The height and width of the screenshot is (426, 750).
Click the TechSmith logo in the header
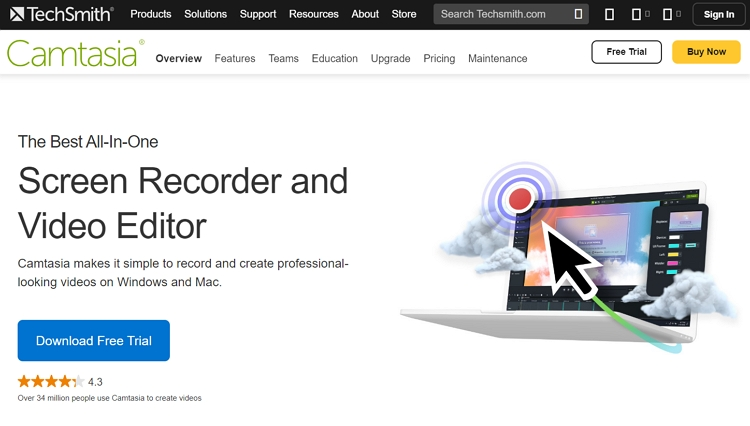62,14
